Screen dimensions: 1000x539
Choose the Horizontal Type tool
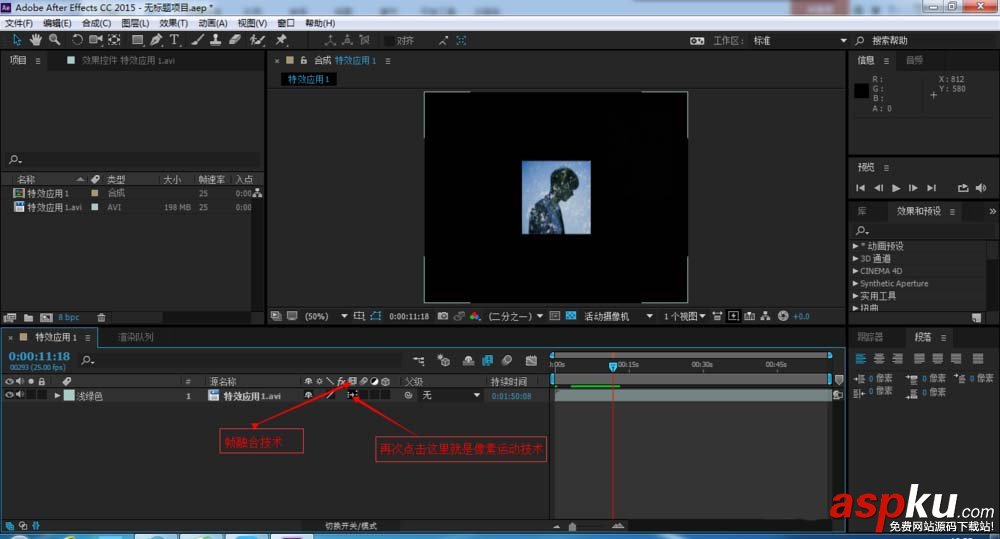tap(174, 40)
